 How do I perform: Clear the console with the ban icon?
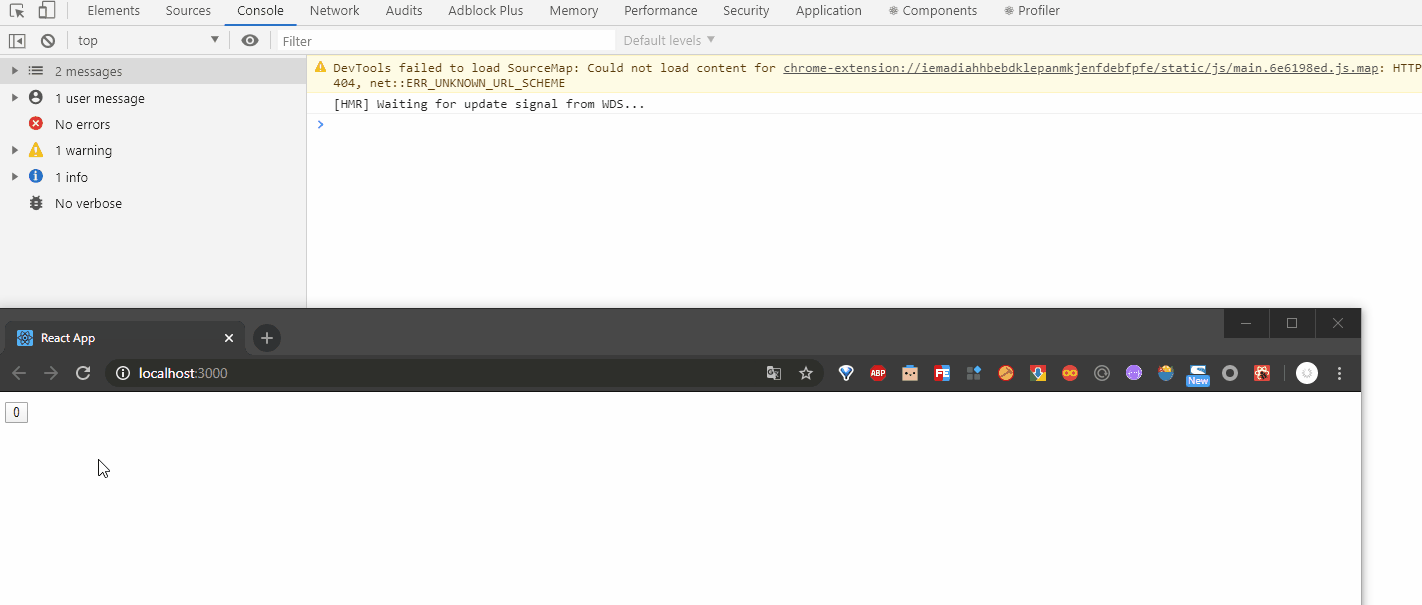[48, 41]
